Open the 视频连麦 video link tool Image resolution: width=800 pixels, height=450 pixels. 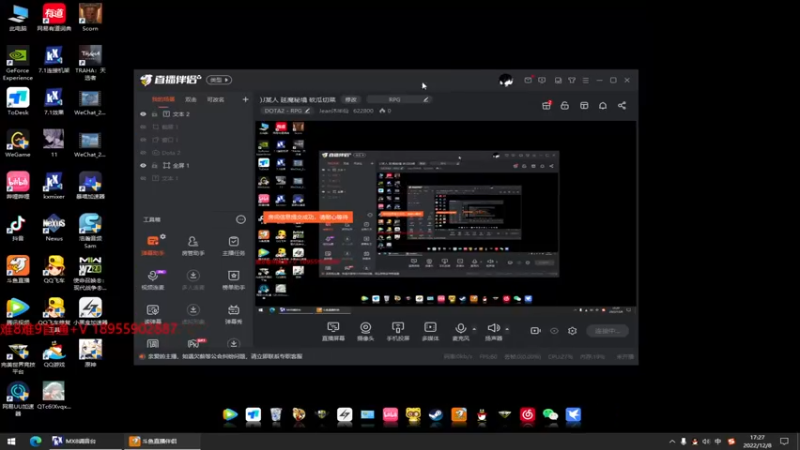tap(153, 280)
